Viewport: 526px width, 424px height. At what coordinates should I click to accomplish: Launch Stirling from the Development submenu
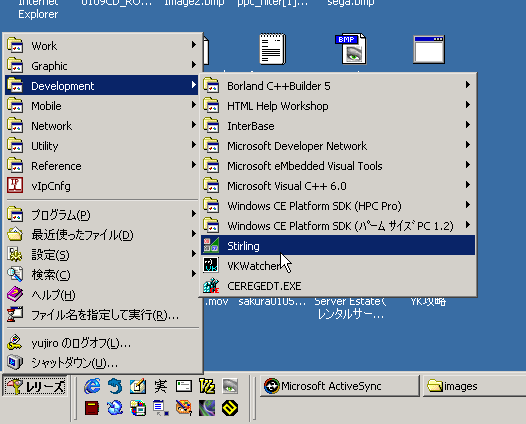tap(338, 246)
